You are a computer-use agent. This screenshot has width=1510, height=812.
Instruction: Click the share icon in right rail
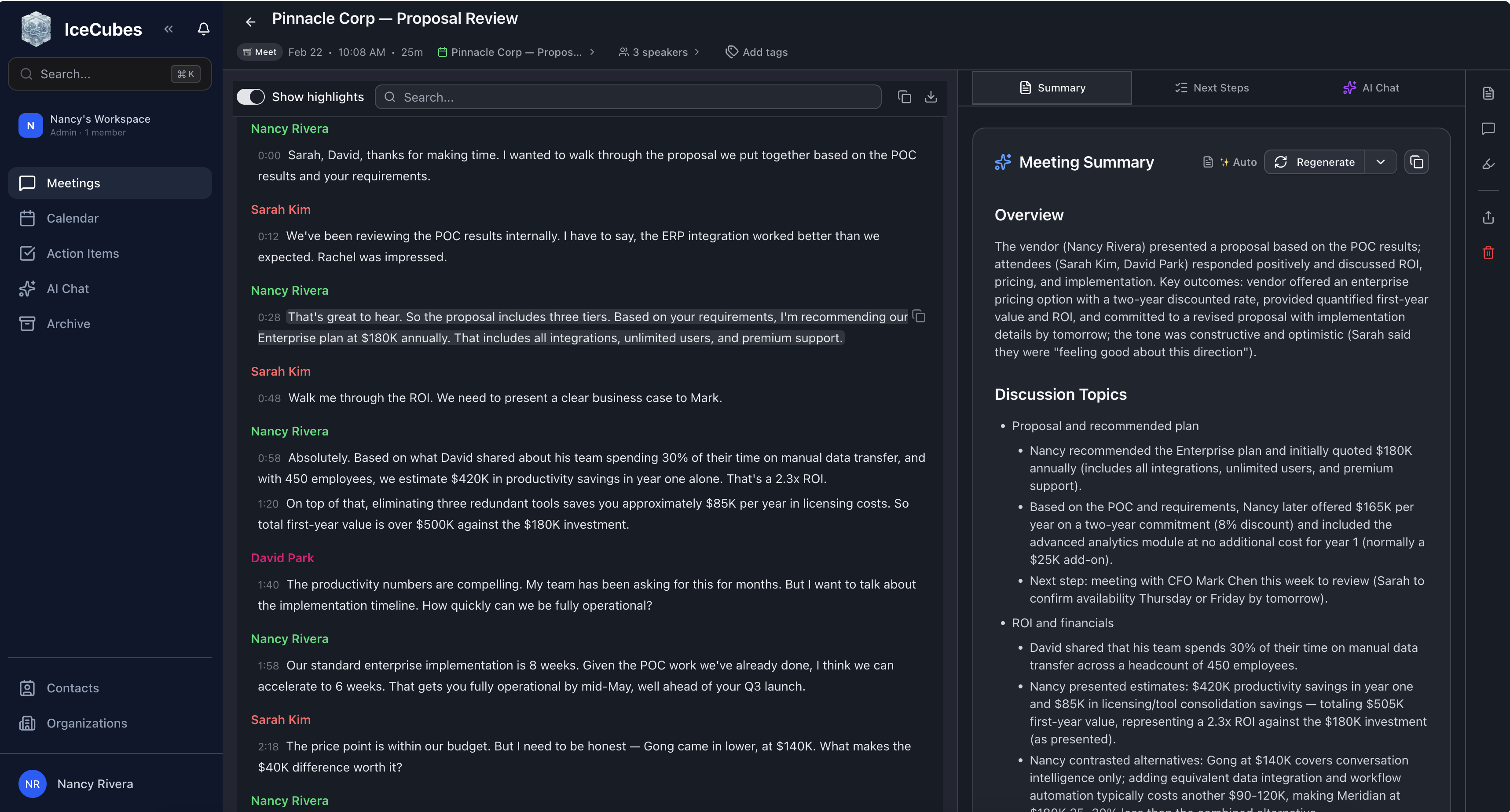[1488, 217]
